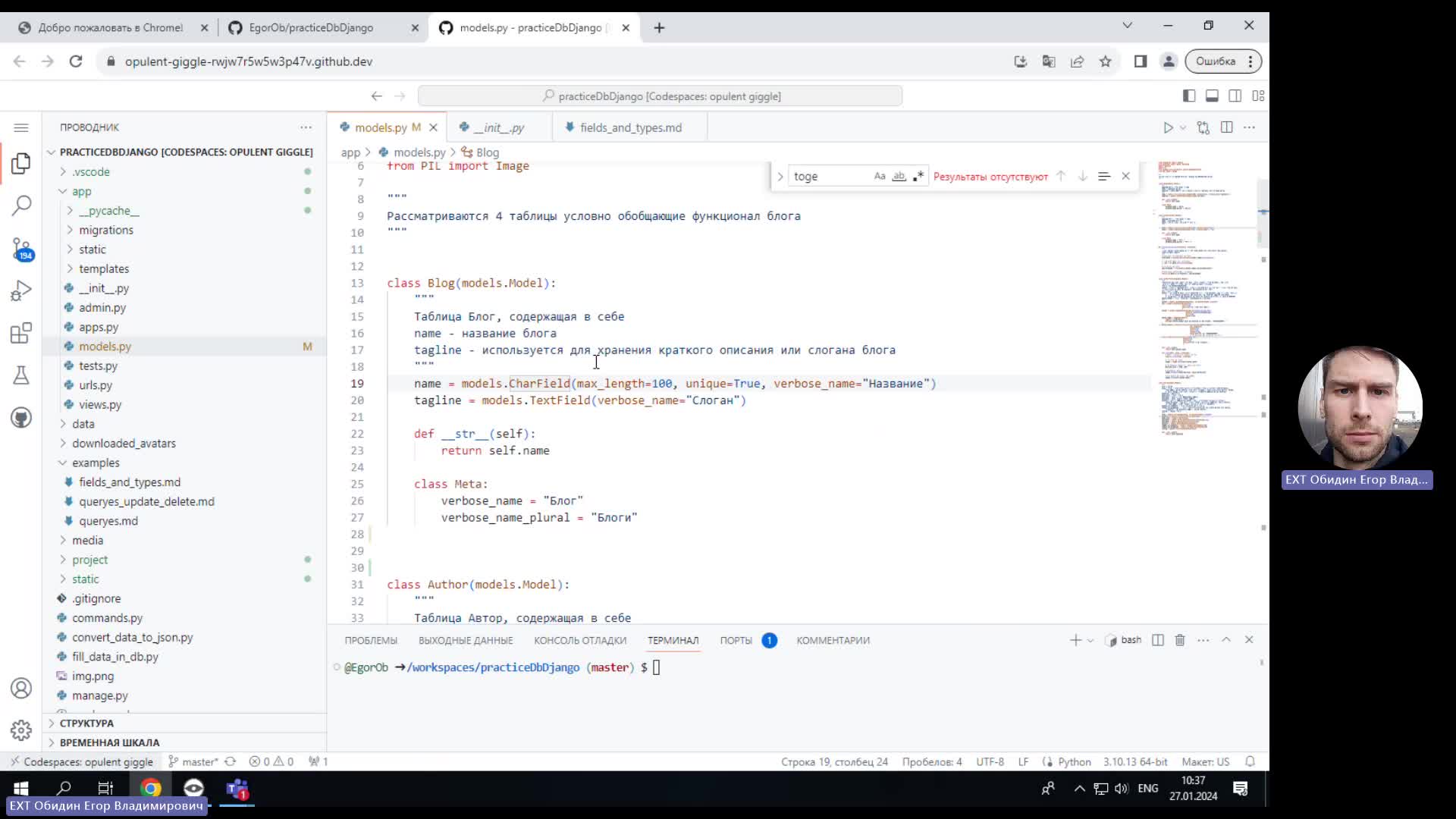Open the ВЫХОДНЫЕ ДАННЫЕ panel tab

466,640
